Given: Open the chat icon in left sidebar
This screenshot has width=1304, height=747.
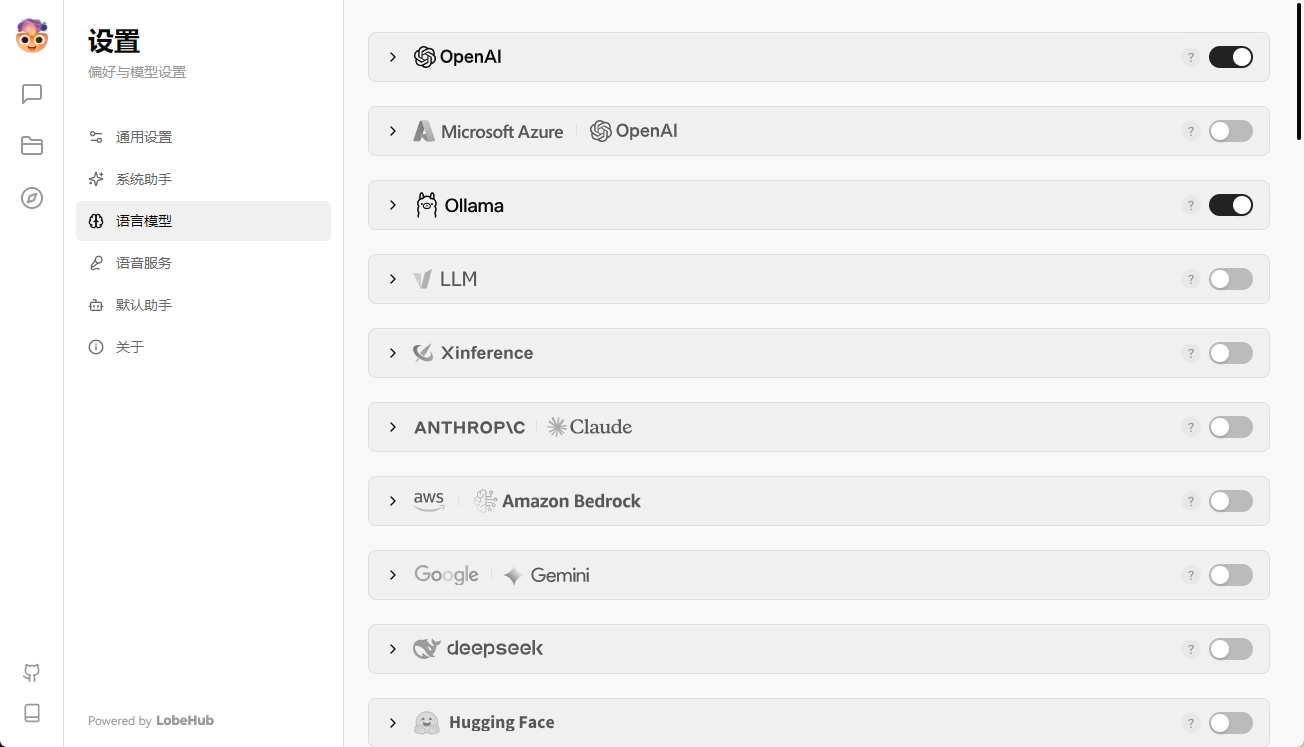Looking at the screenshot, I should click(32, 94).
